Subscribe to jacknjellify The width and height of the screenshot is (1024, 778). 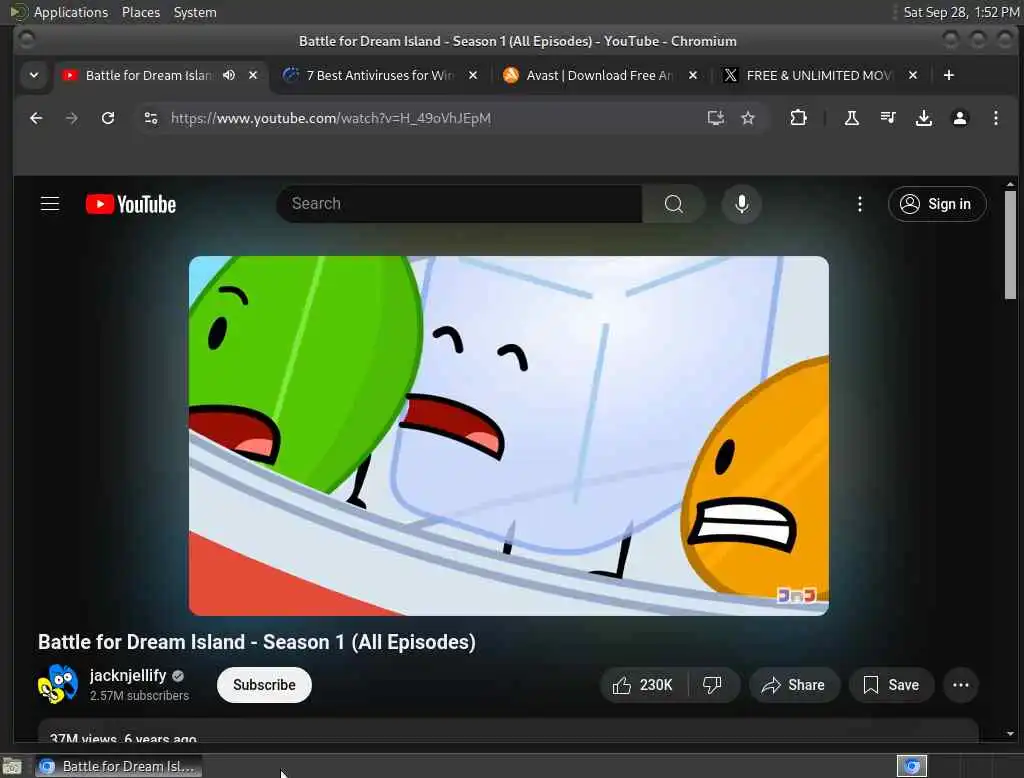[x=264, y=685]
